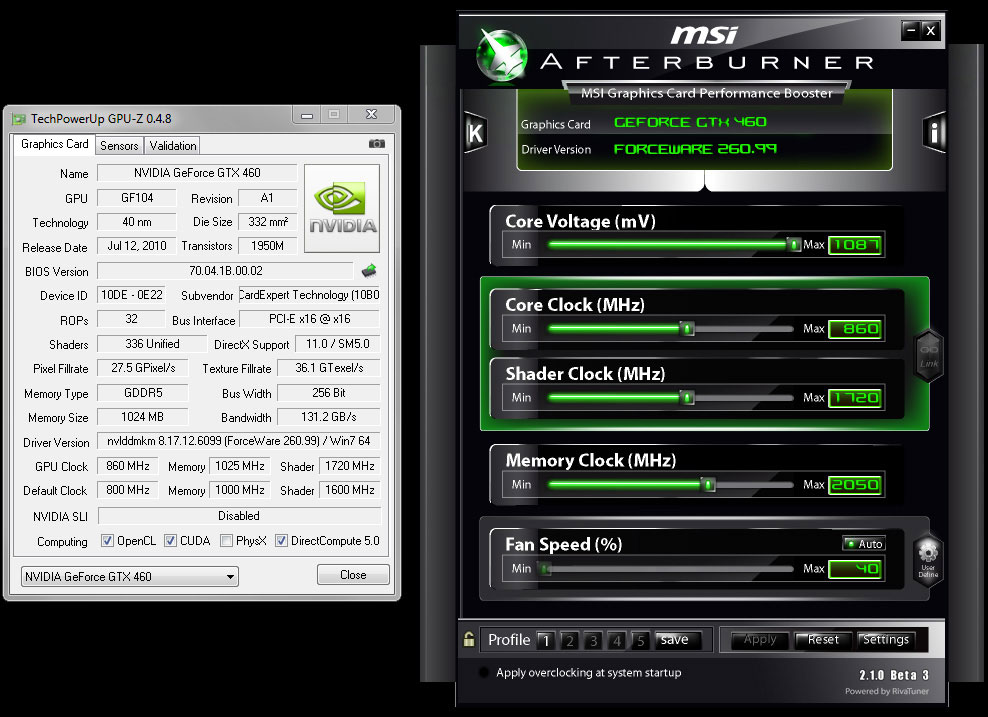Screen dimensions: 988x717
Task: Click the Memory Size 1024 MB value
Action: pyautogui.click(x=142, y=417)
